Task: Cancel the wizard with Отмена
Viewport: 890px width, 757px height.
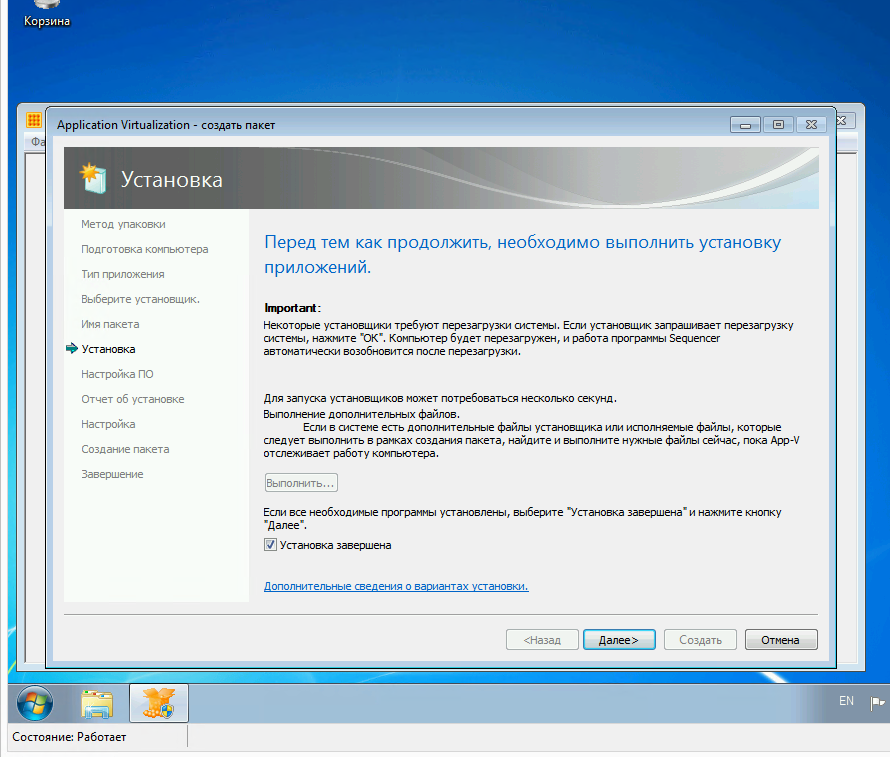Action: tap(780, 640)
